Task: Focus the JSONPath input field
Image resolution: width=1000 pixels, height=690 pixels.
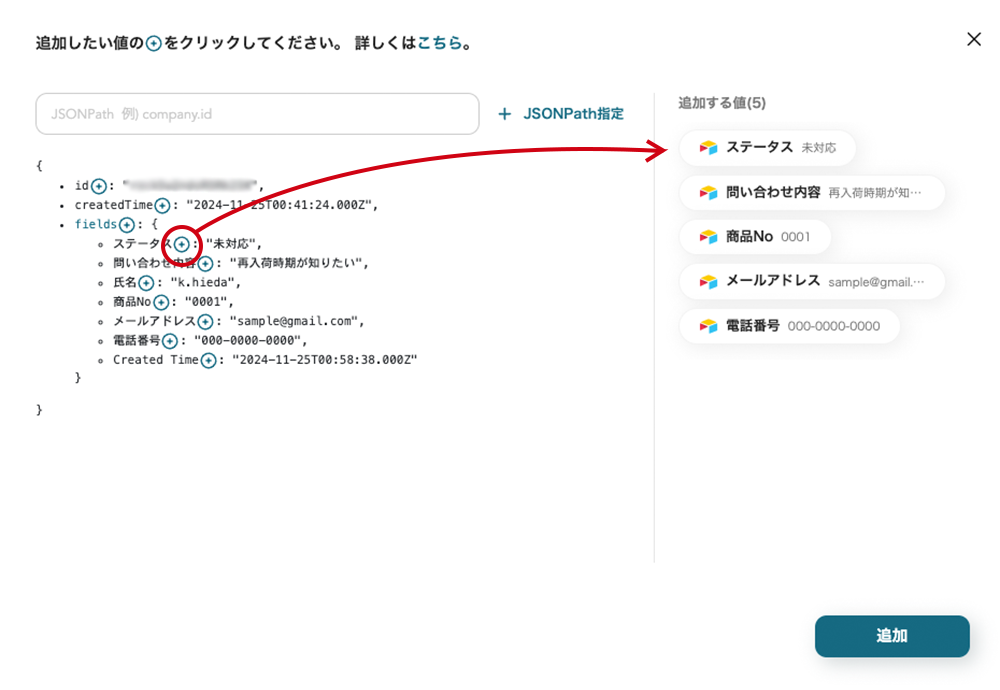Action: tap(257, 114)
